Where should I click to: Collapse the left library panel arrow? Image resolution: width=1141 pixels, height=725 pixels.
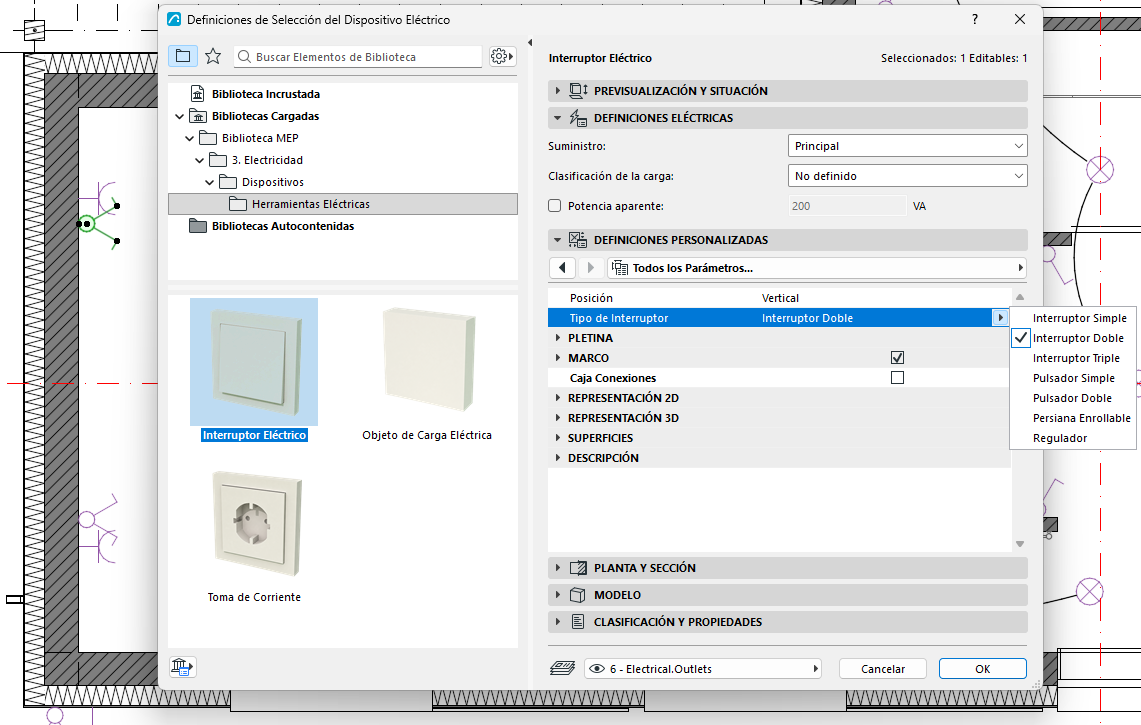(x=530, y=43)
